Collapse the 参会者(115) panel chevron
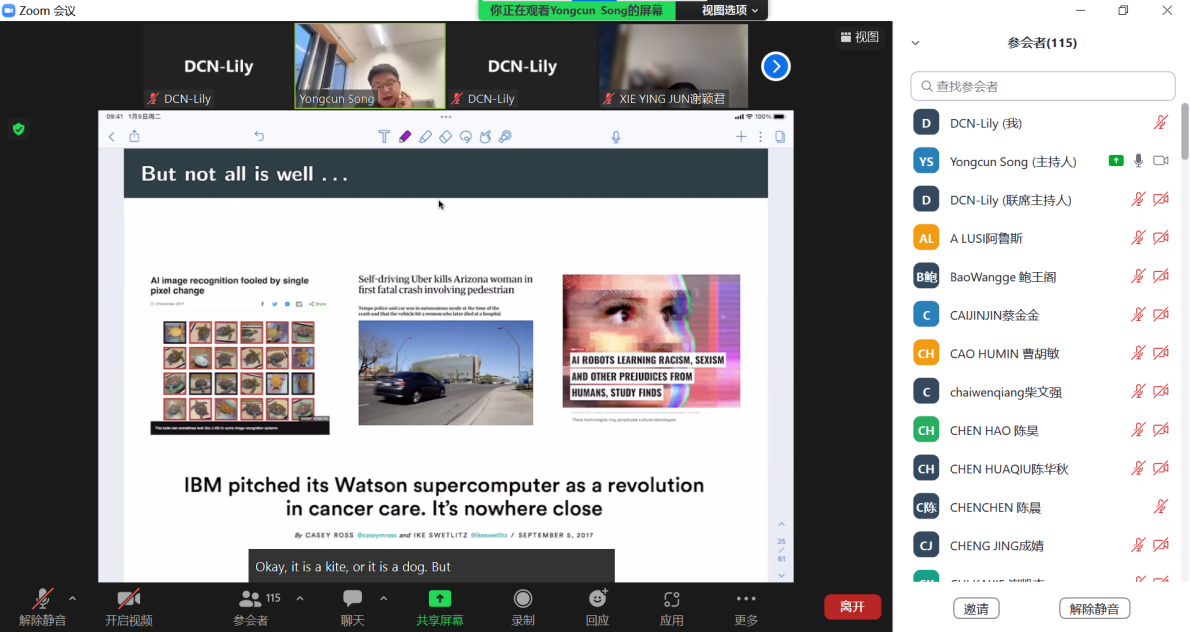 (x=915, y=43)
